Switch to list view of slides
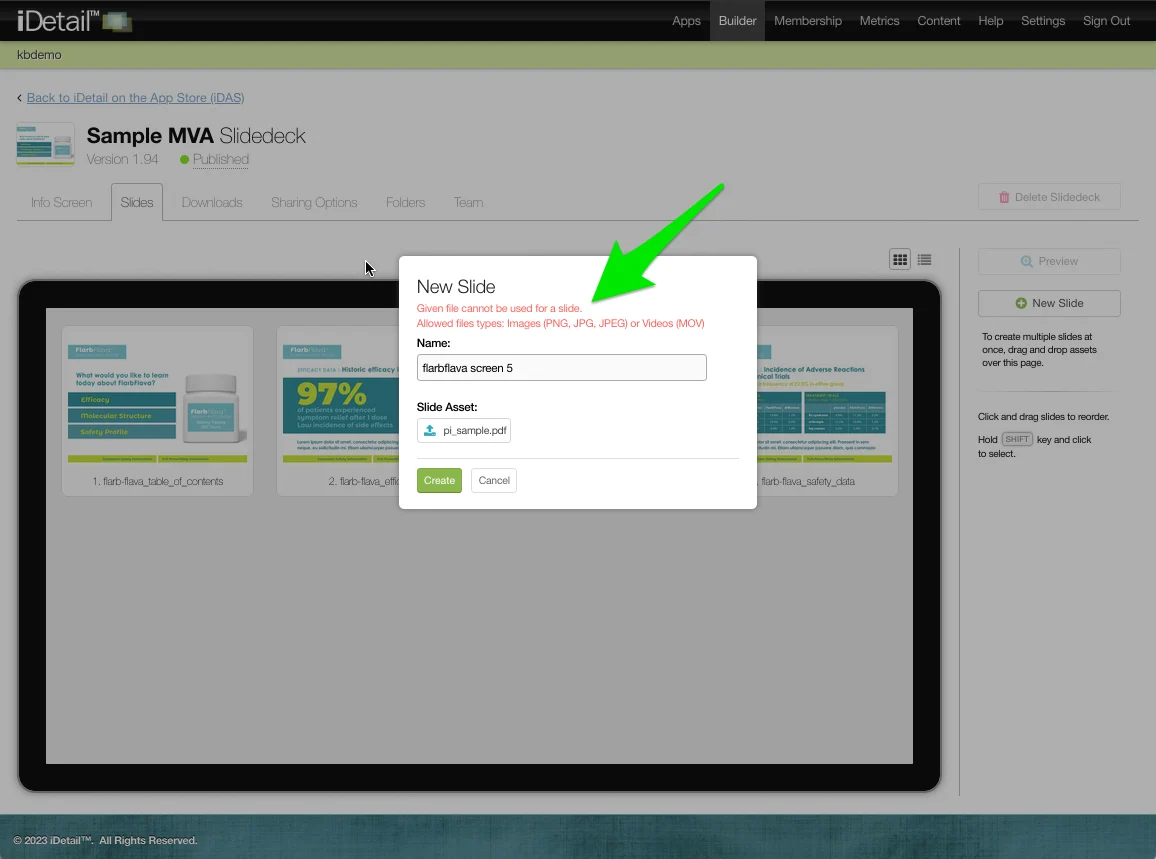The height and width of the screenshot is (859, 1156). (925, 260)
